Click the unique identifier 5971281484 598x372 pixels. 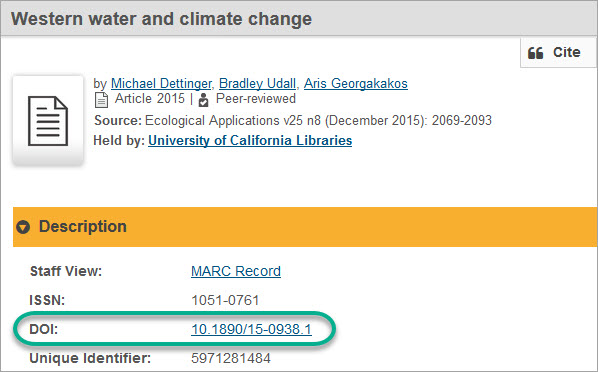tap(231, 358)
